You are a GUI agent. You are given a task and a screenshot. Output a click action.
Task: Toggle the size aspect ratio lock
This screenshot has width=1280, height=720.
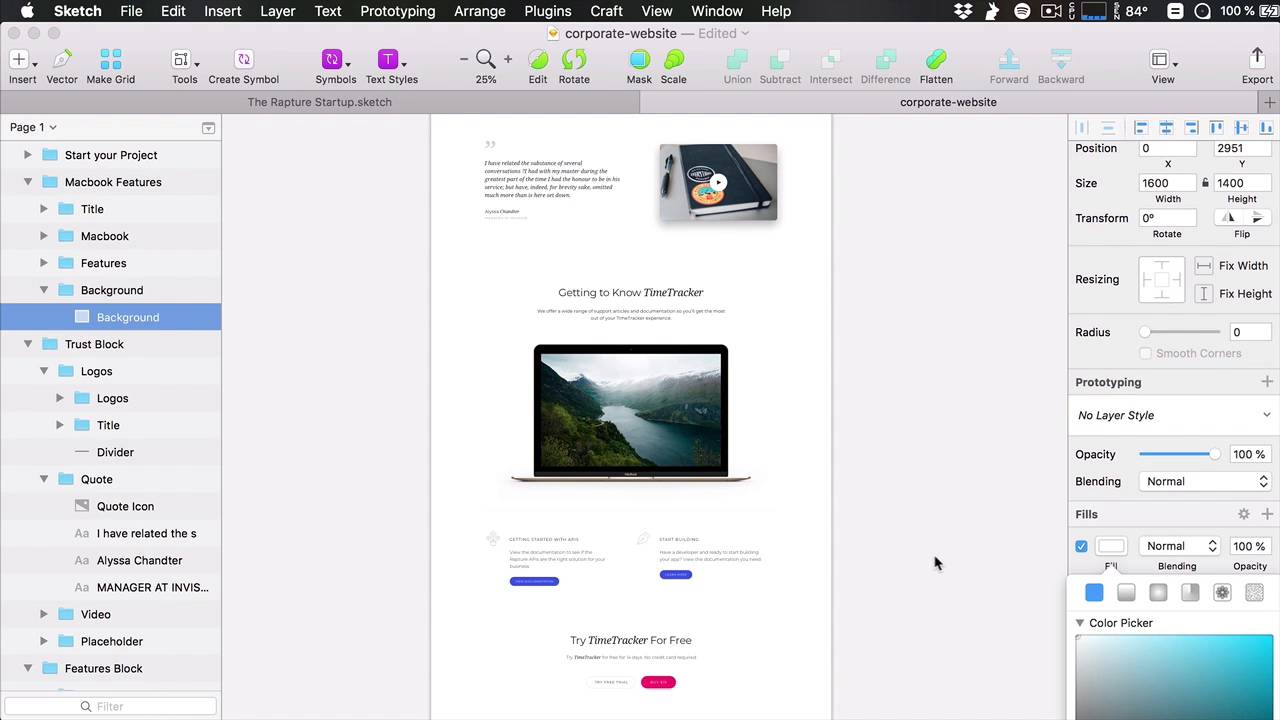(1205, 183)
